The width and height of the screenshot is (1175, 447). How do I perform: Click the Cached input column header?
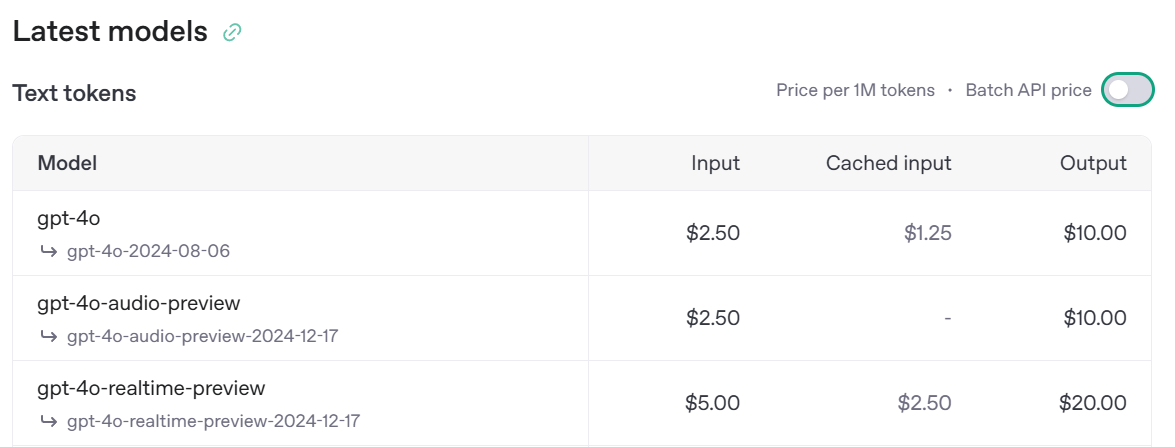click(888, 163)
